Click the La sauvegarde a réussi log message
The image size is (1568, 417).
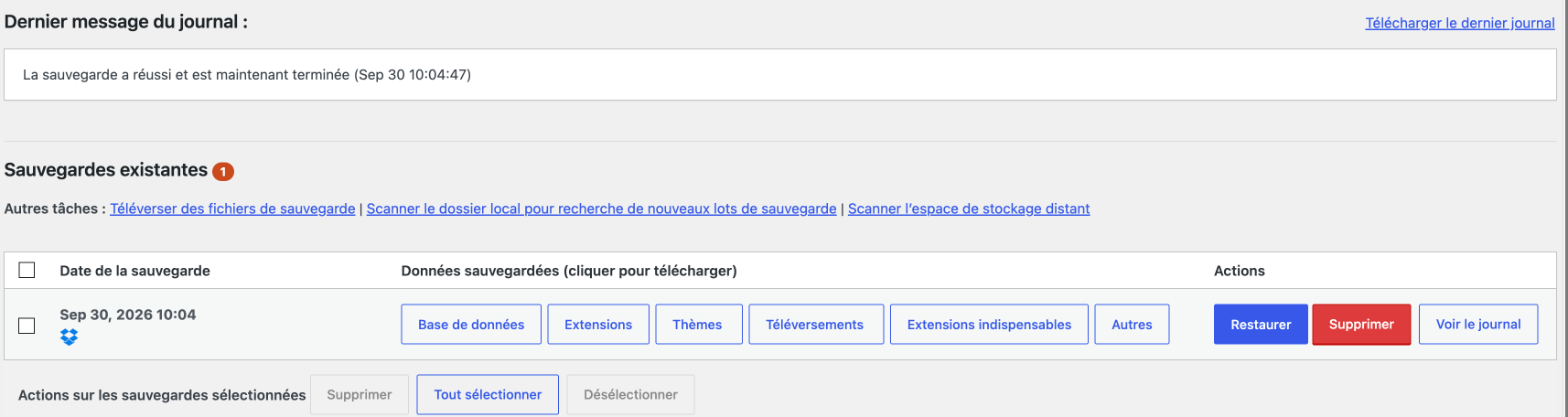coord(246,75)
